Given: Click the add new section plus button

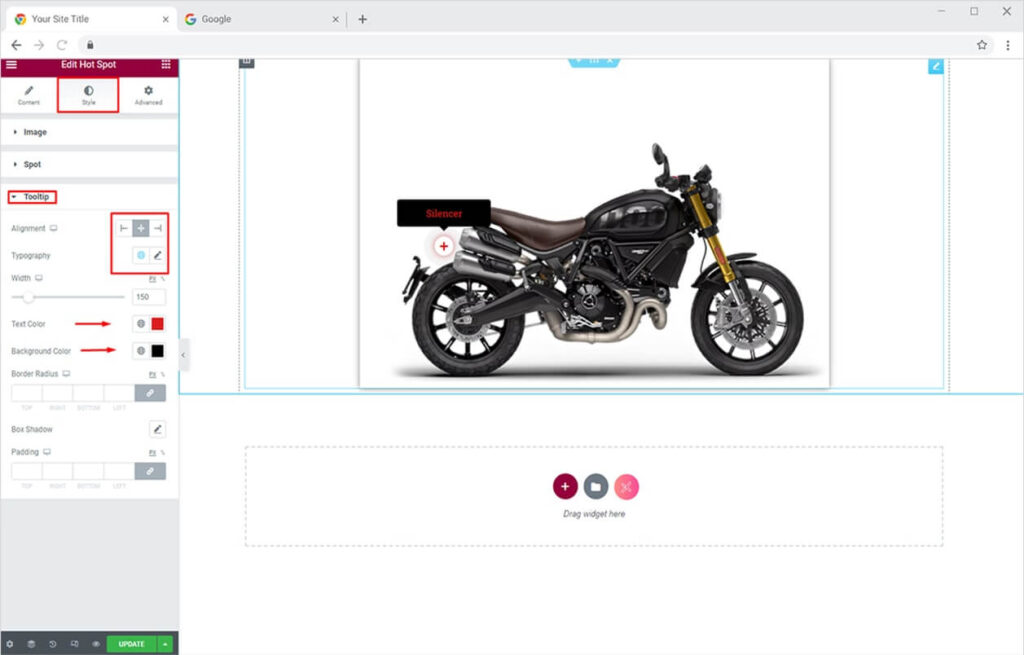Looking at the screenshot, I should 565,487.
